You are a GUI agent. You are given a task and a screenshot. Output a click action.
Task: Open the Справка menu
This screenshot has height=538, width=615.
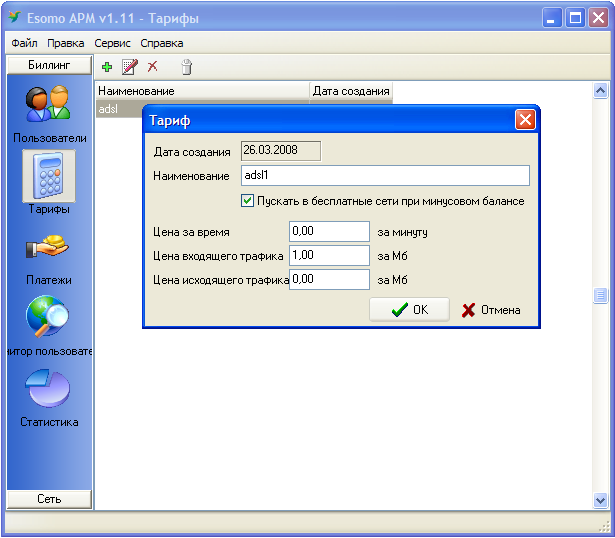coord(162,43)
